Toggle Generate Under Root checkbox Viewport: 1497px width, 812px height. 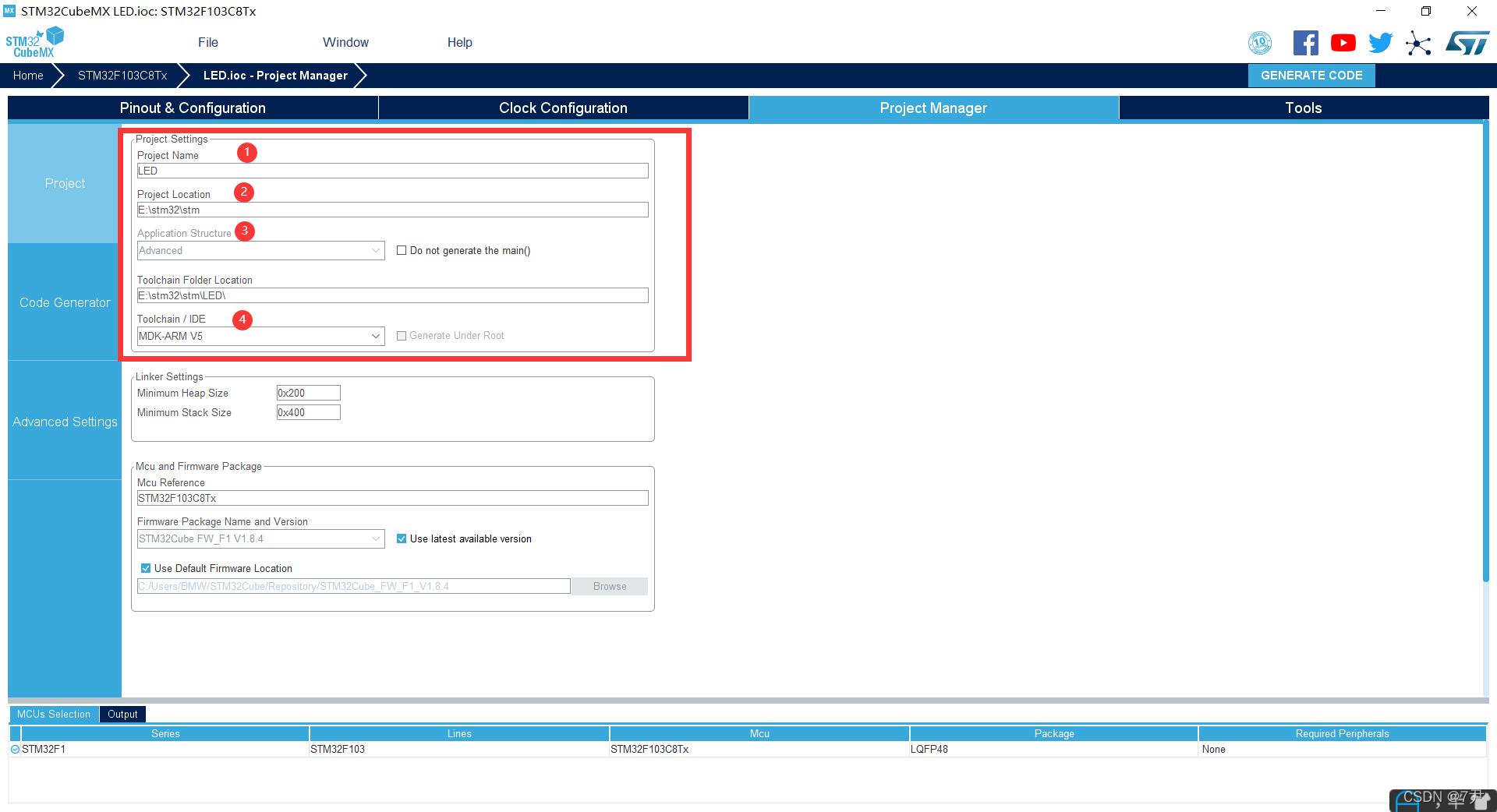pyautogui.click(x=402, y=336)
